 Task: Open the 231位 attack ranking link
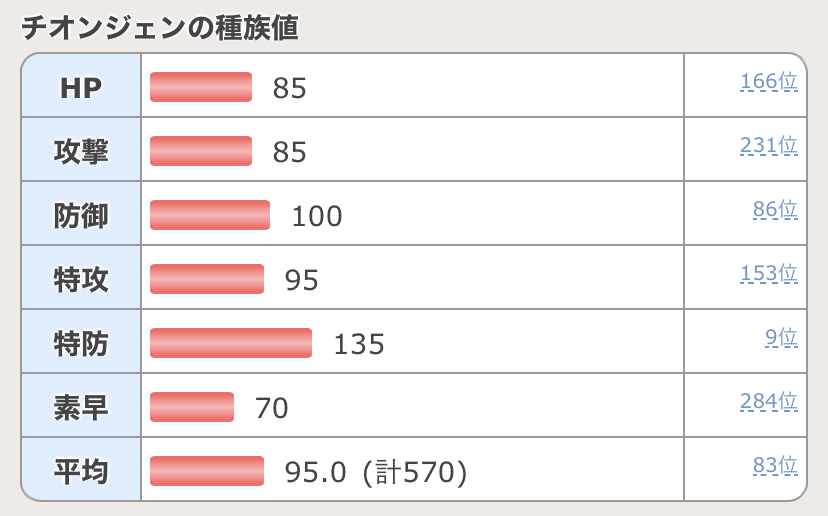pos(769,146)
